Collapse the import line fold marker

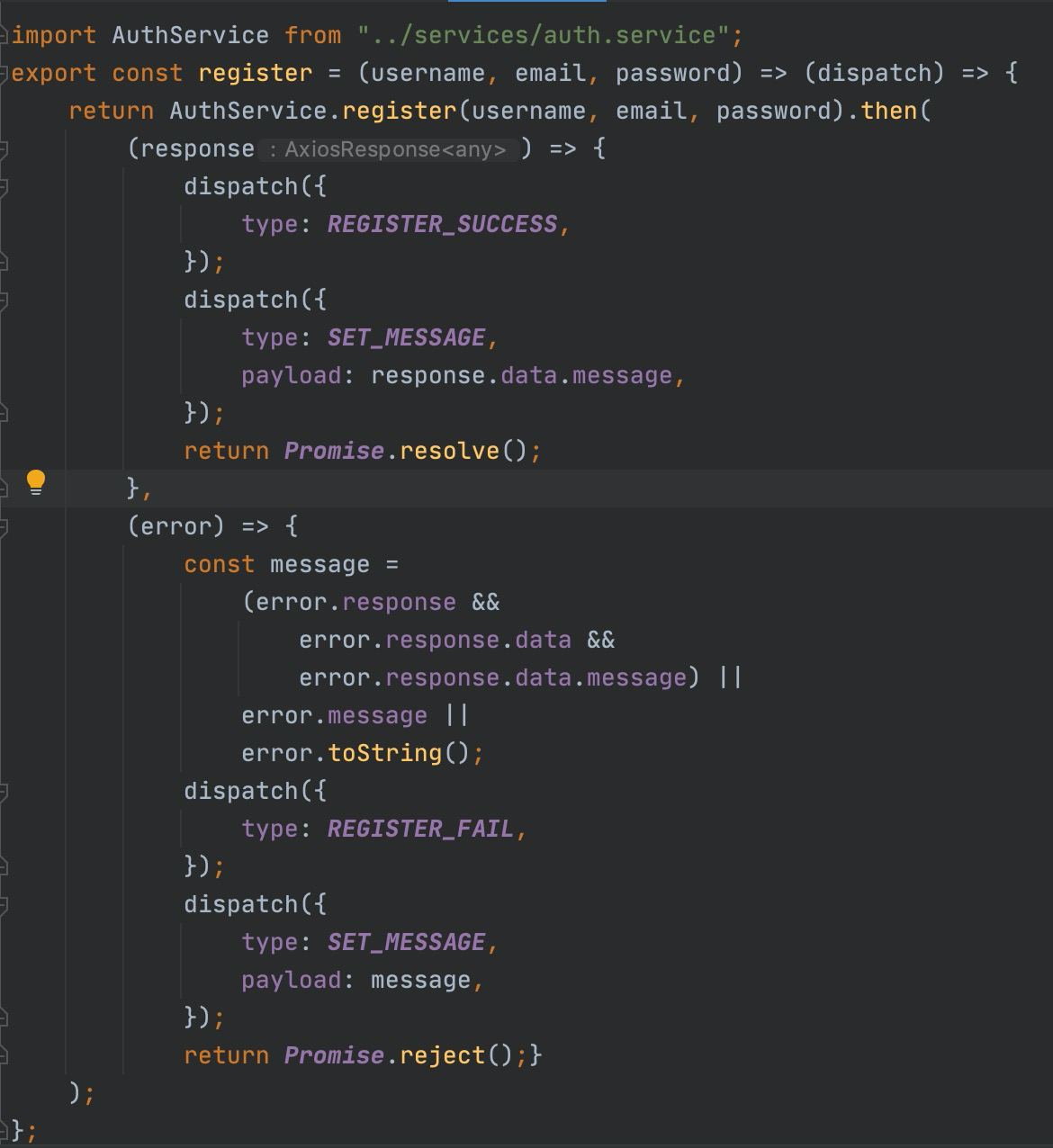click(x=4, y=35)
